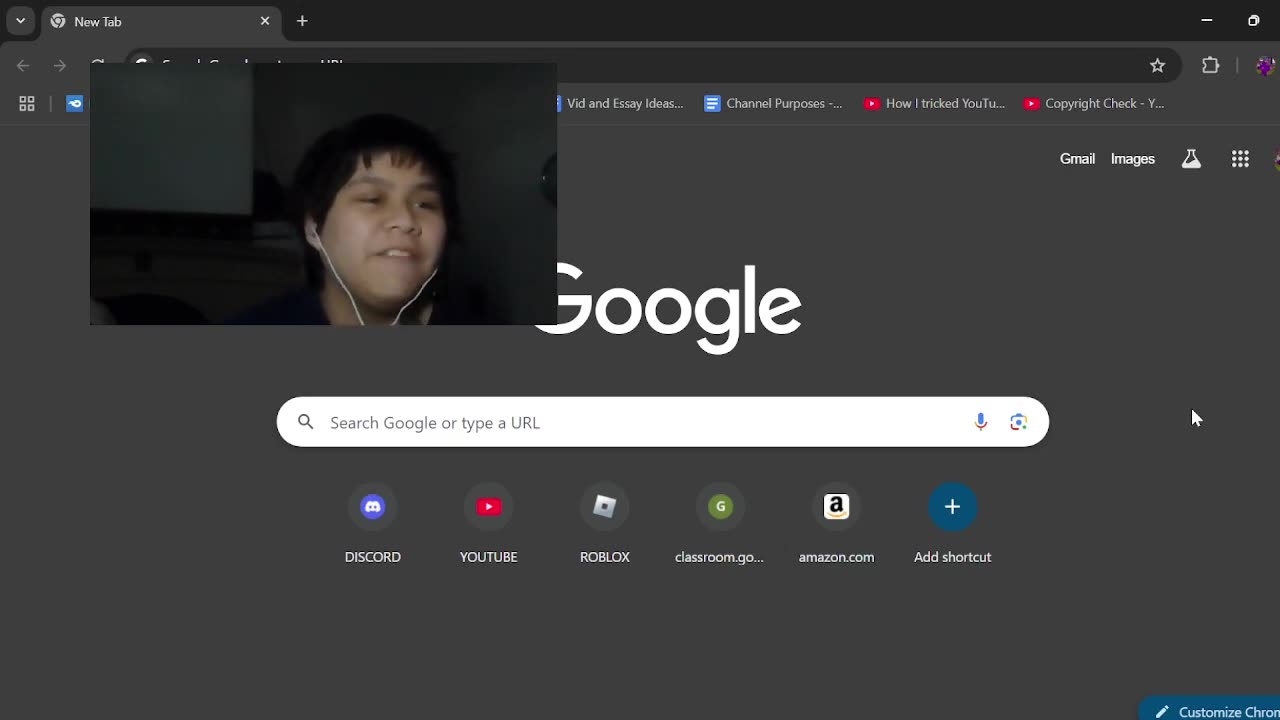Open the amazon.com shortcut
This screenshot has width=1280, height=720.
[x=837, y=525]
